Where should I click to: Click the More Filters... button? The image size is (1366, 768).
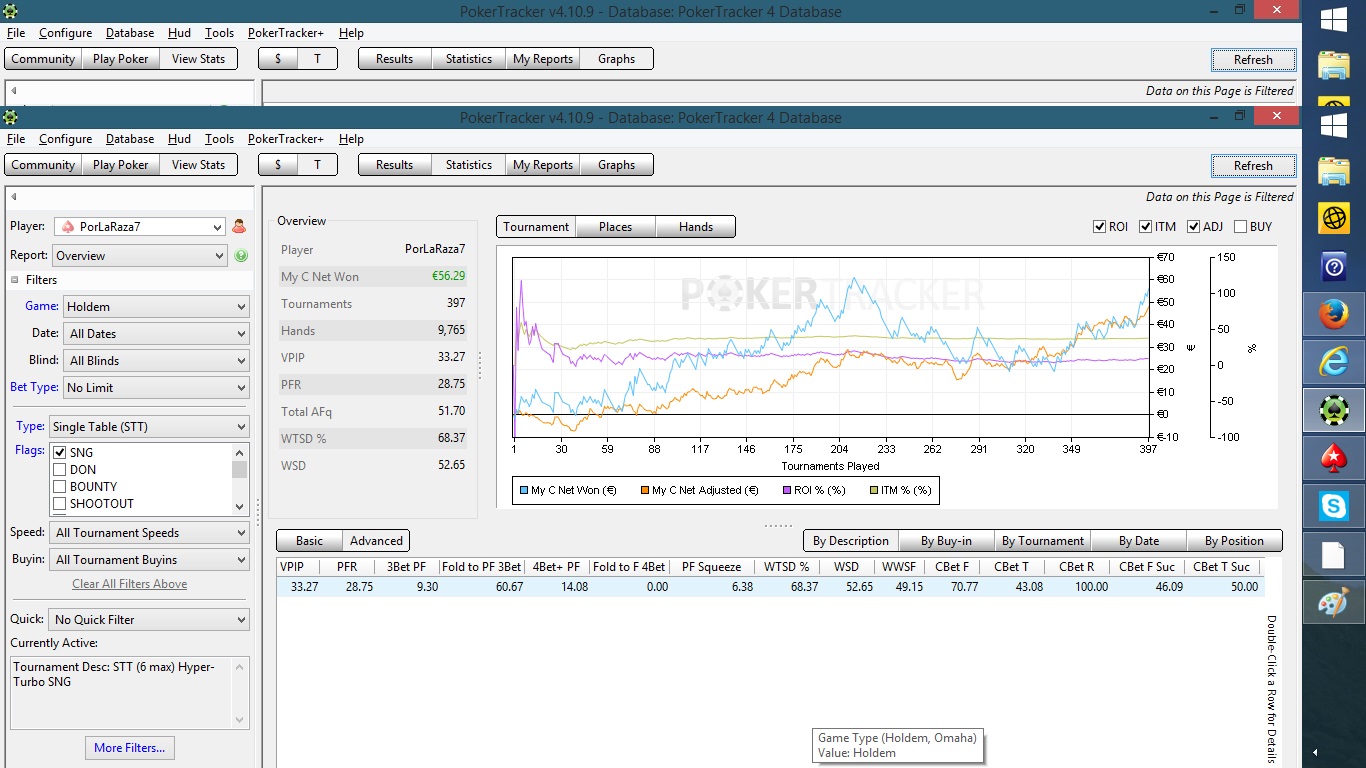click(x=129, y=748)
